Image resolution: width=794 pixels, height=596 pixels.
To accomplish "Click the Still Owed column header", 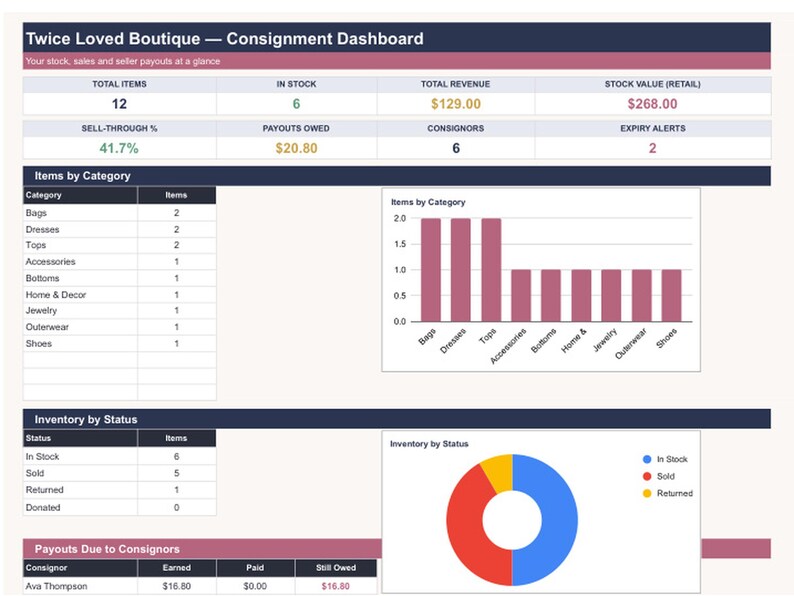I will coord(336,568).
